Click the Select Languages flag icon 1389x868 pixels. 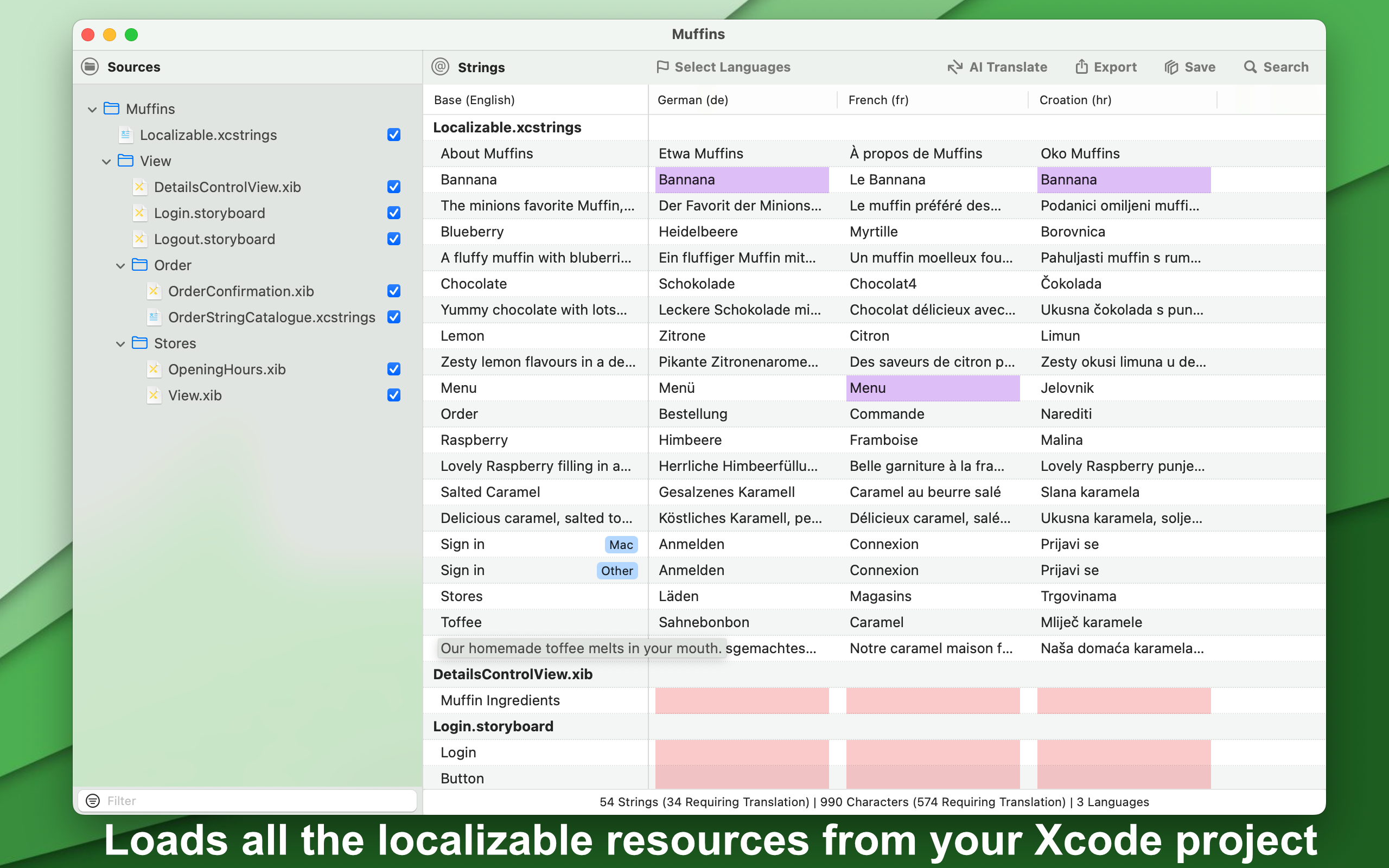click(x=662, y=67)
